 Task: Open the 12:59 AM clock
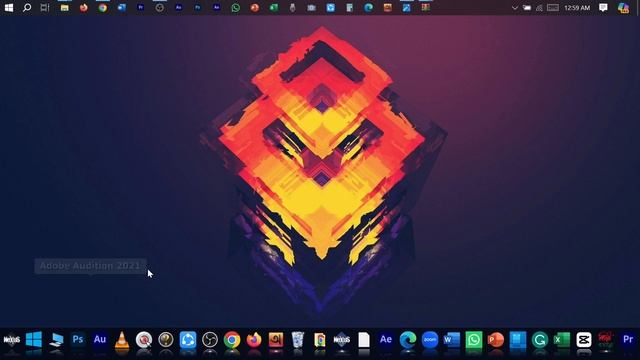click(x=577, y=8)
